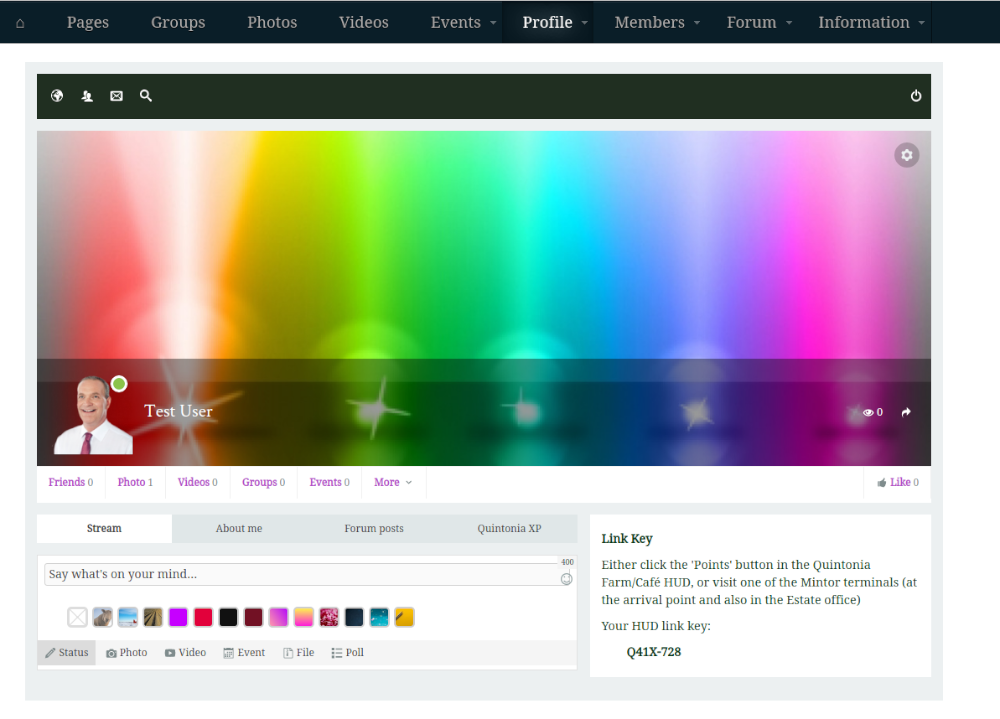Click the home icon in navigation bar
This screenshot has height=719, width=1000.
point(20,23)
